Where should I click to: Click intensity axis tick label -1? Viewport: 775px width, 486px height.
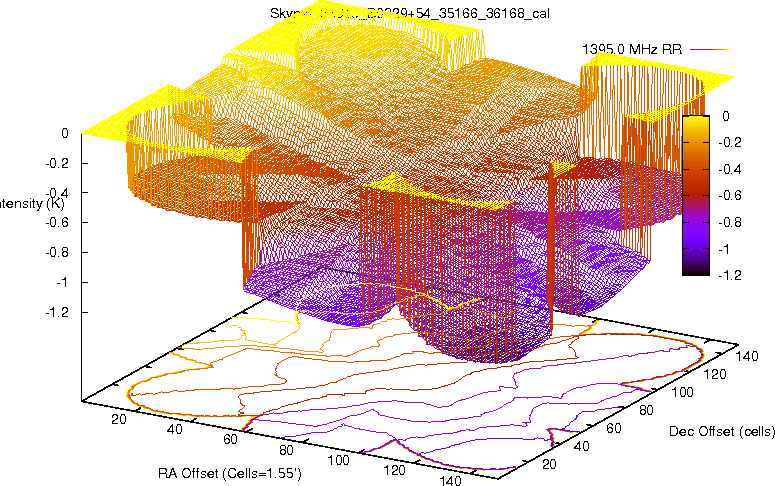point(62,282)
